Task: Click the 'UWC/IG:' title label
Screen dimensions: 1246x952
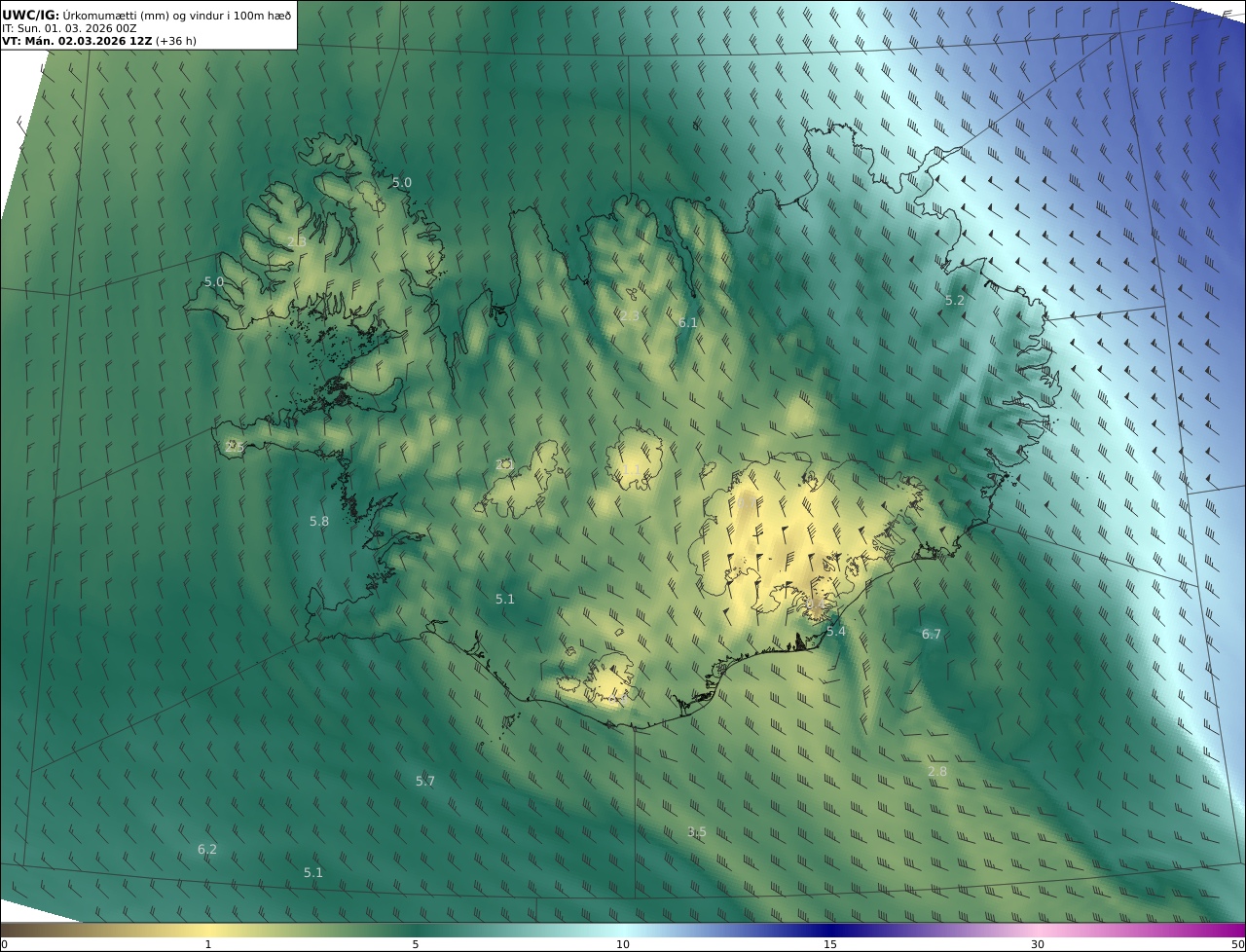Action: 31,15
